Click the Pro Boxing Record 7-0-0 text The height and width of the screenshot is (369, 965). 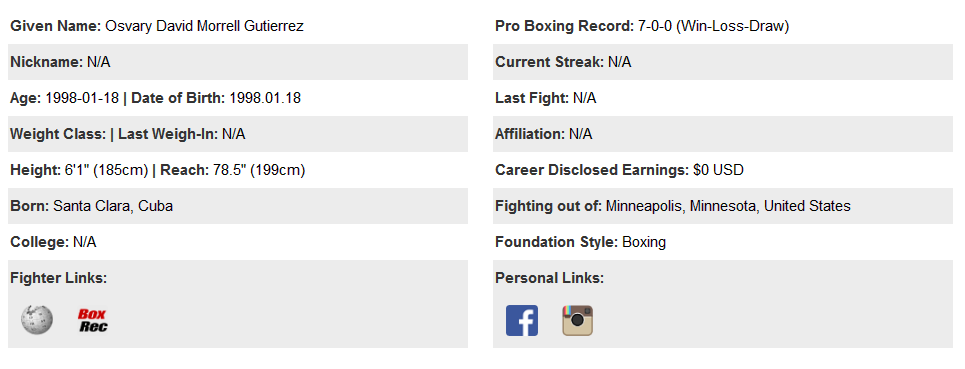(642, 26)
